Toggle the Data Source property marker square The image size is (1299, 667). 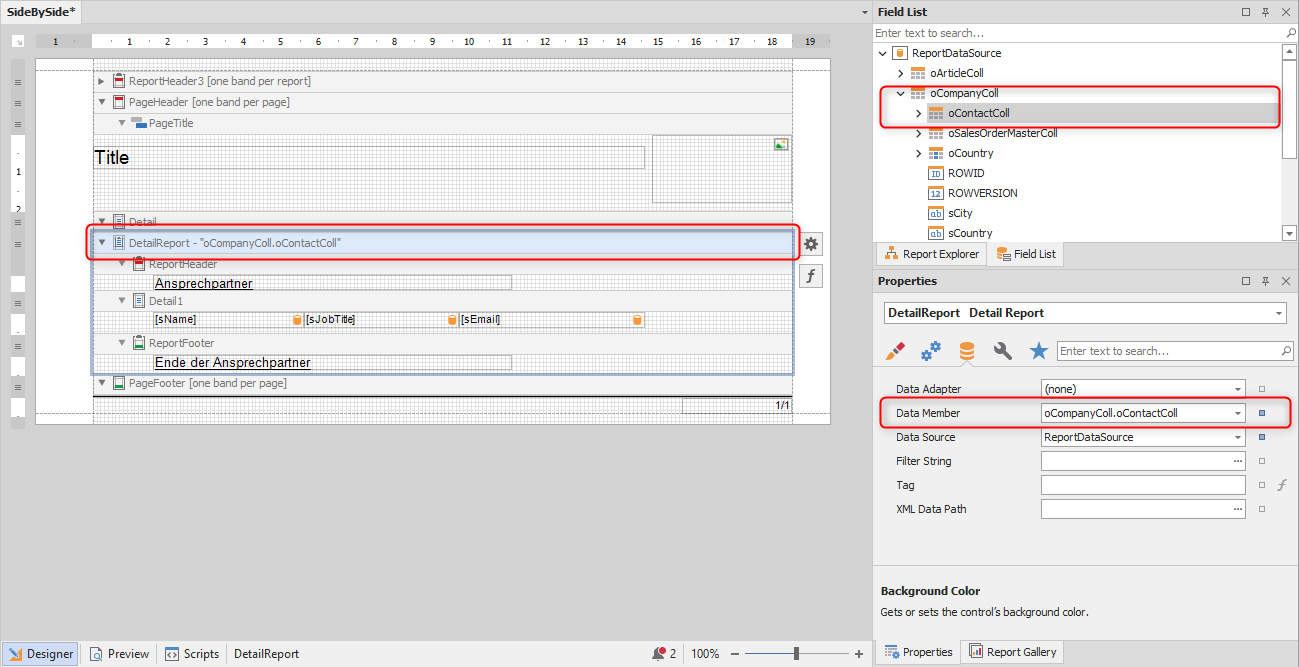pyautogui.click(x=1262, y=437)
